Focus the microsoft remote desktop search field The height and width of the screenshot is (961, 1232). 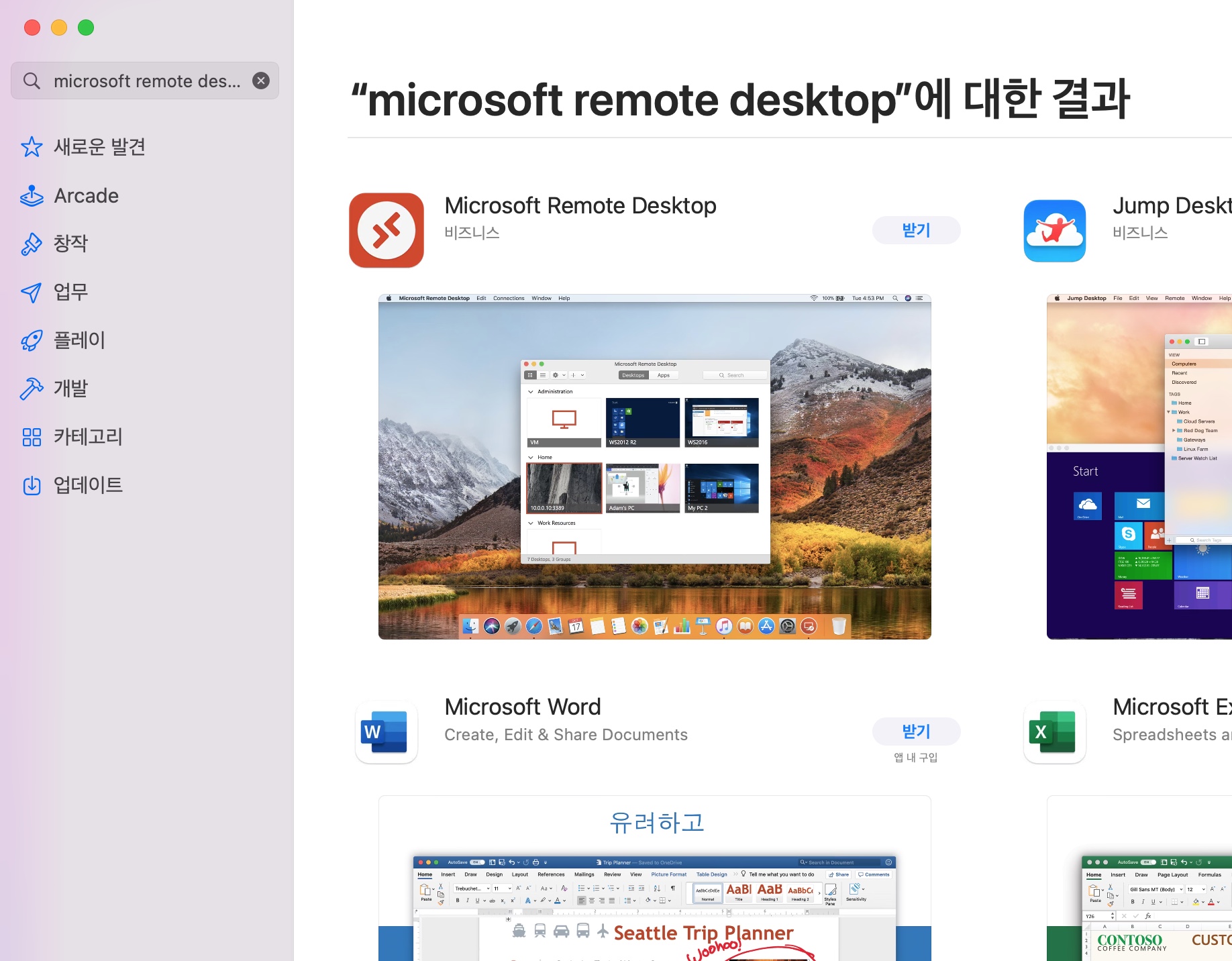[x=145, y=81]
